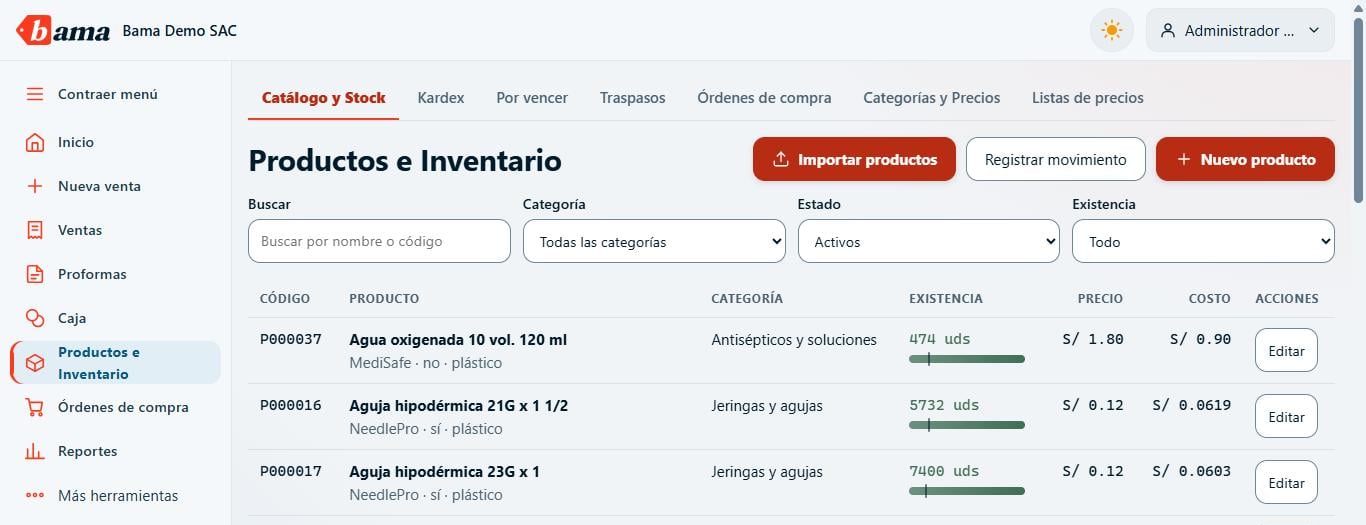Open the Categoría dropdown
Screen dimensions: 1366x525
click(654, 241)
